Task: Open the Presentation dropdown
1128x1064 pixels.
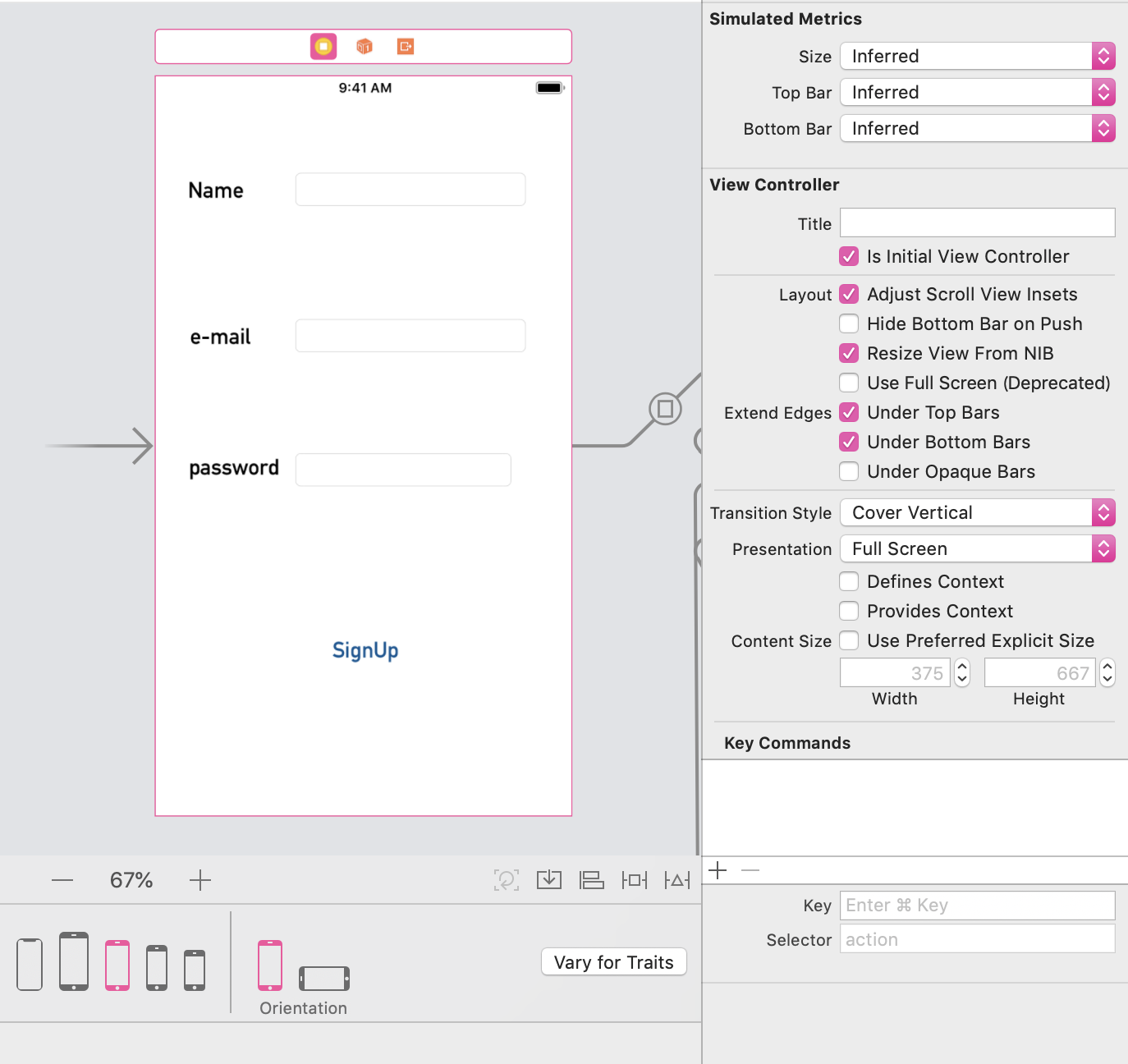Action: coord(1104,548)
